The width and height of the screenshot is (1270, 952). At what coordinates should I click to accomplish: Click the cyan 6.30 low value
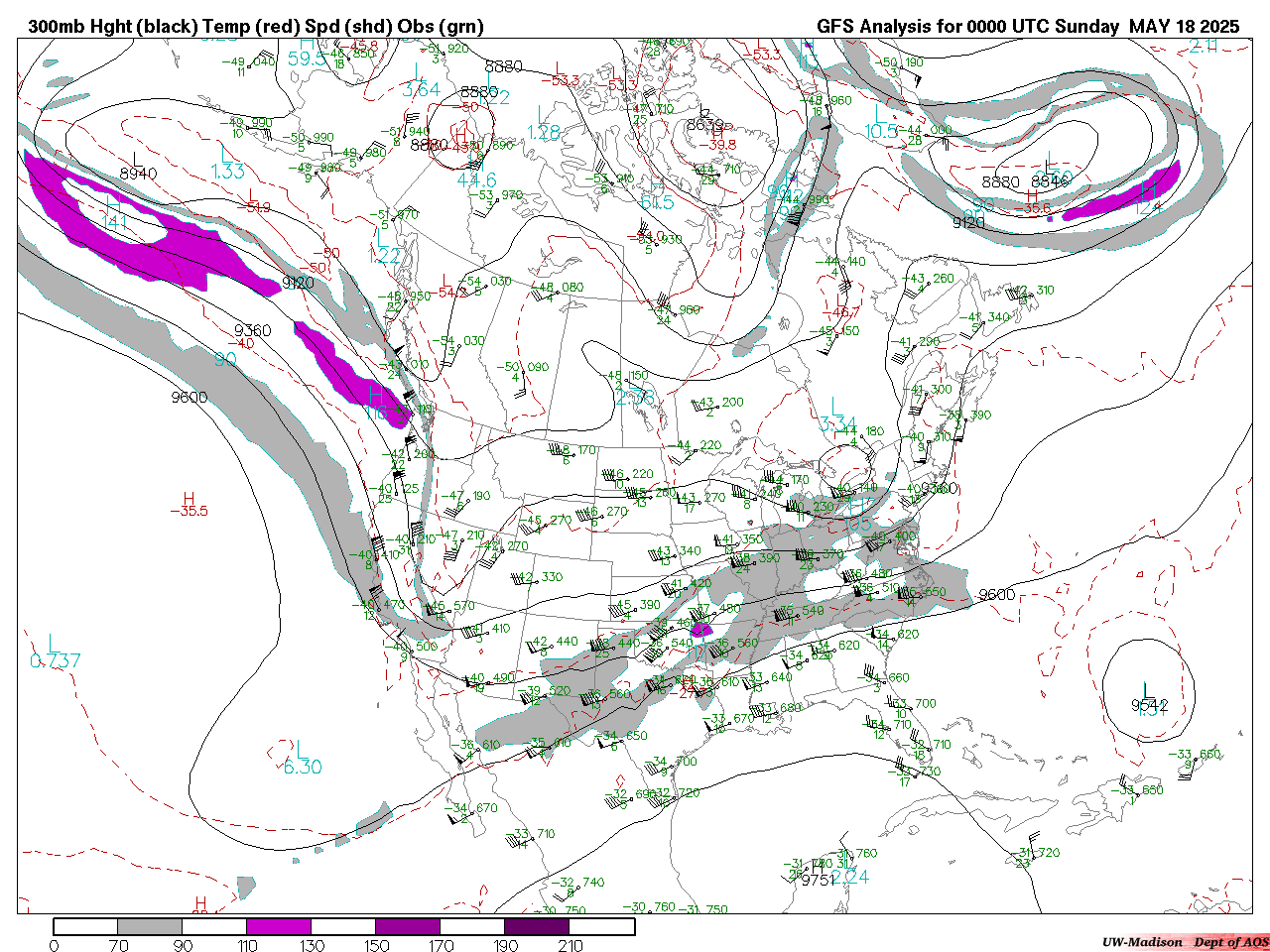coord(303,767)
